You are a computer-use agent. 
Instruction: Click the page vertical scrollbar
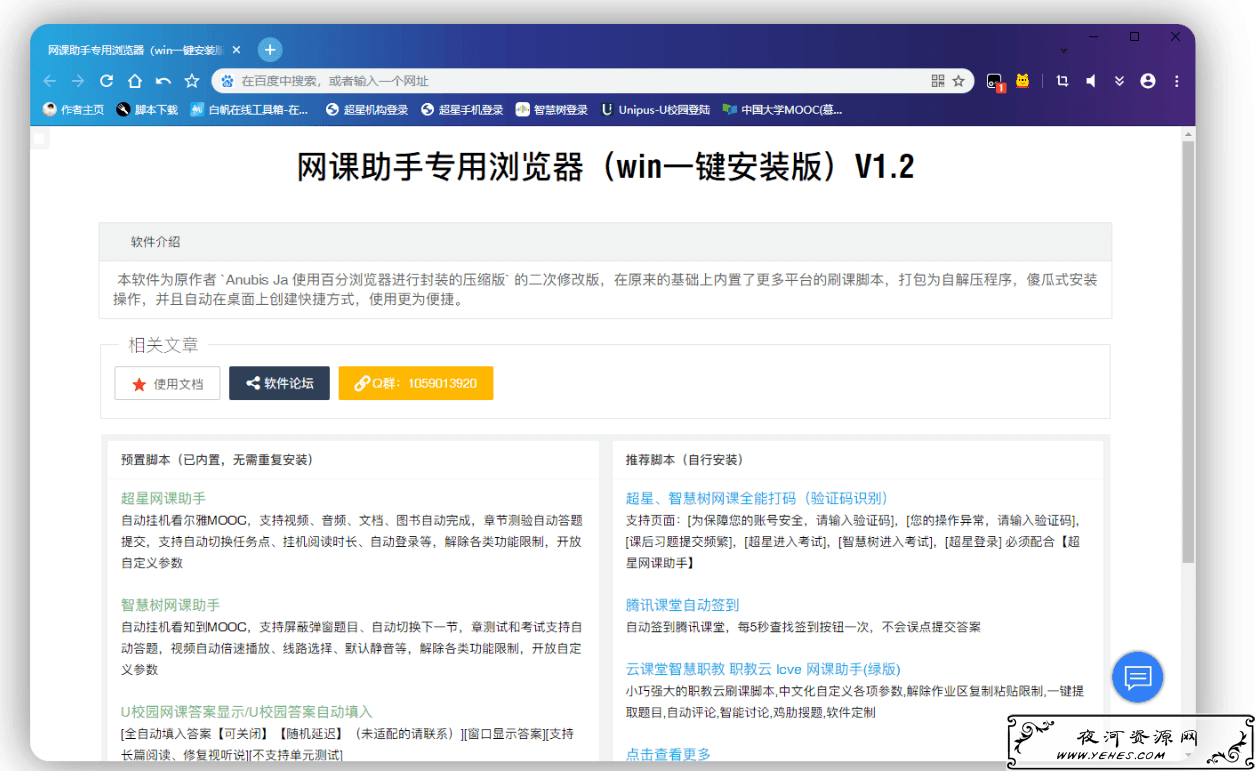coord(1188,350)
